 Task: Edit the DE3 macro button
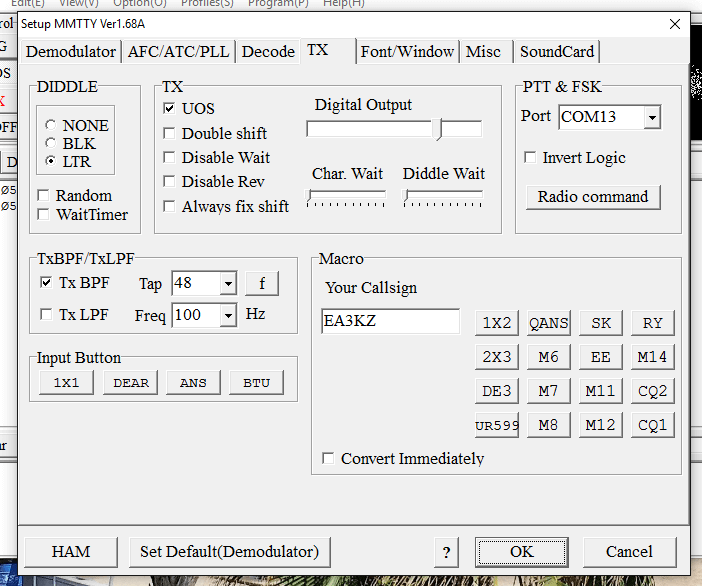[497, 391]
